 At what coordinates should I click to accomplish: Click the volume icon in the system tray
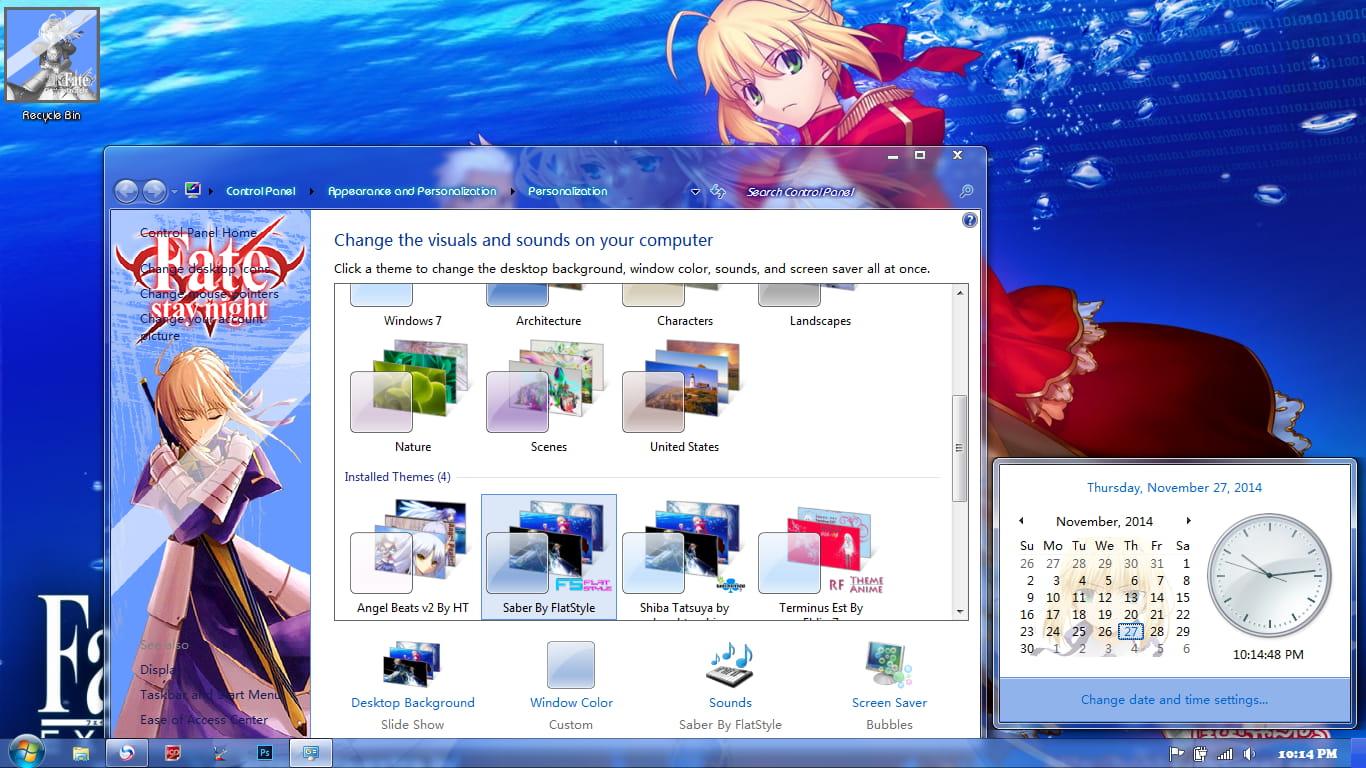(1249, 754)
